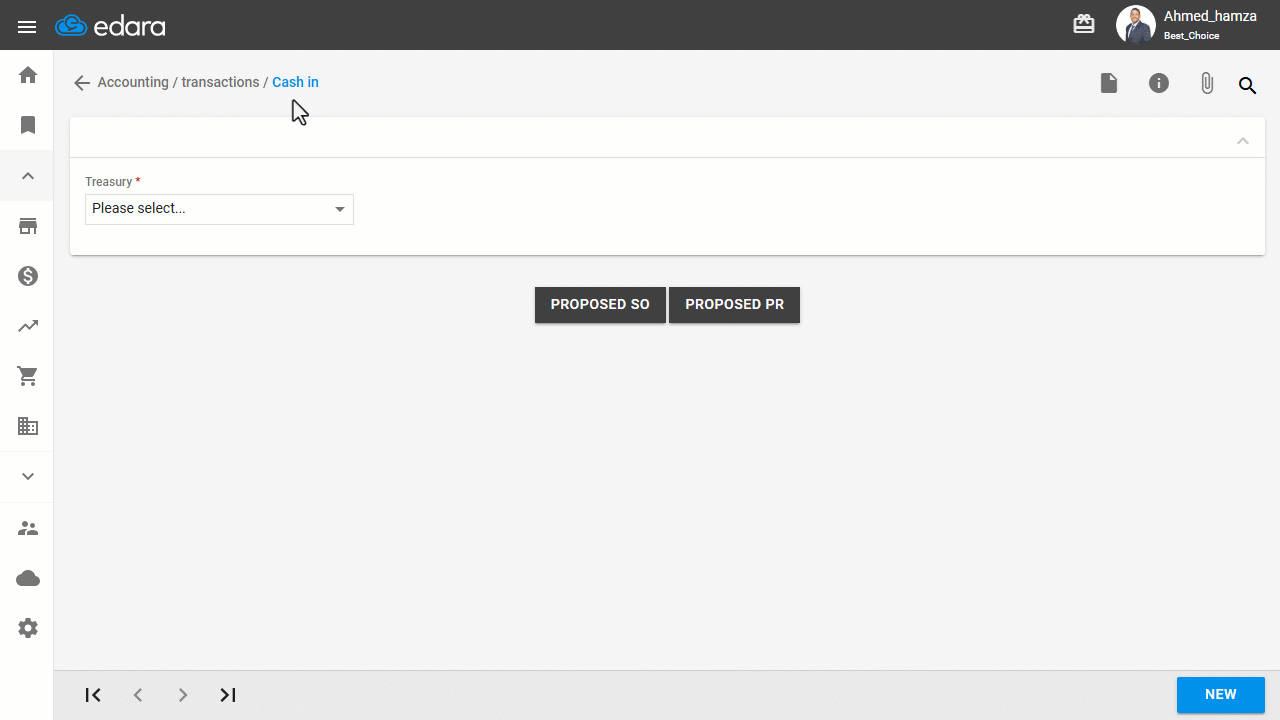This screenshot has height=720, width=1280.
Task: Open the accounting dollar sidebar icon
Action: (x=28, y=276)
